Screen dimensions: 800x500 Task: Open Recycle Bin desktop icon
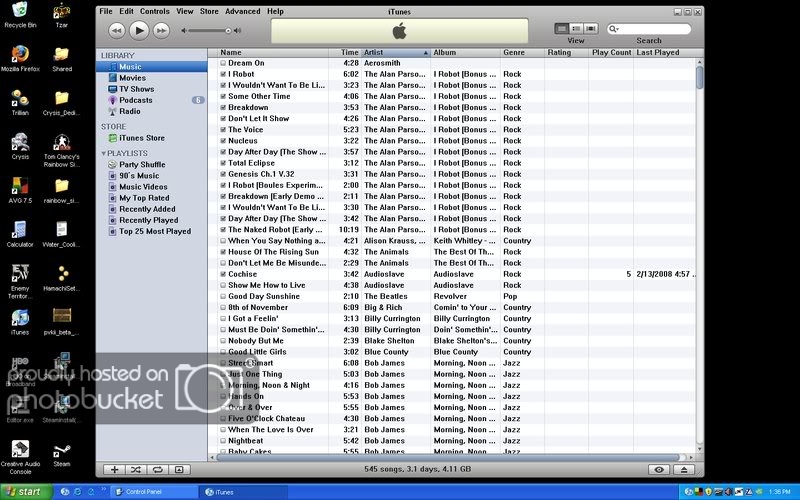click(x=20, y=15)
